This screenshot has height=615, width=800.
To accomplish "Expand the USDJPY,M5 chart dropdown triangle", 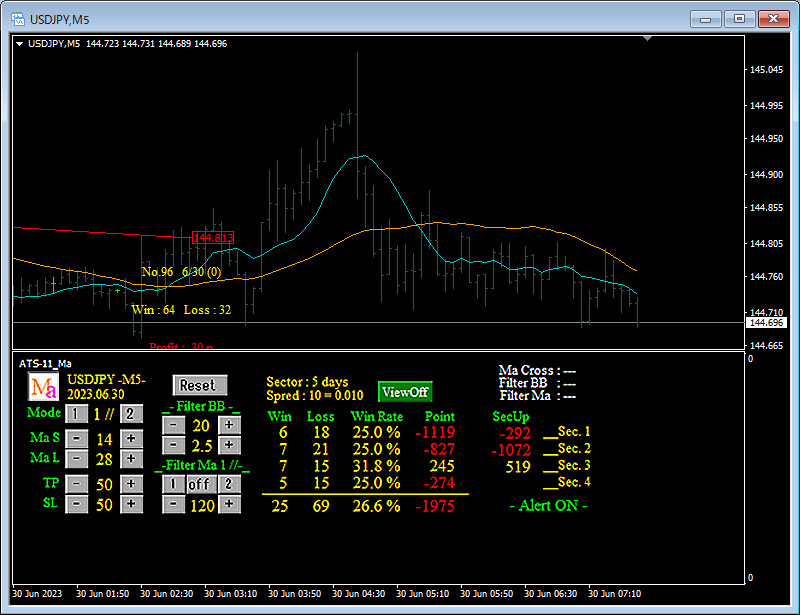I will pos(19,44).
